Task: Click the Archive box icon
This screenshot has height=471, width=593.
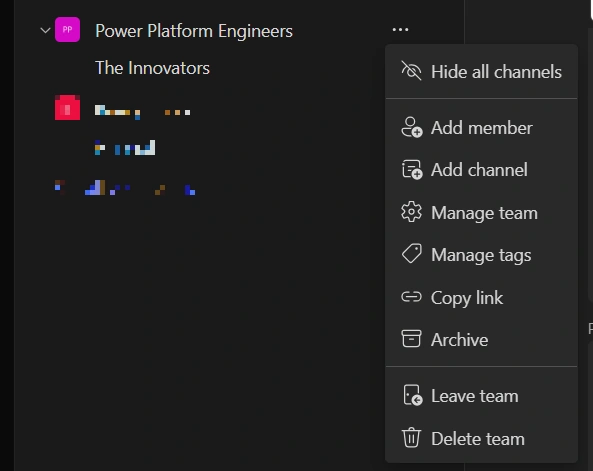Action: pos(411,339)
